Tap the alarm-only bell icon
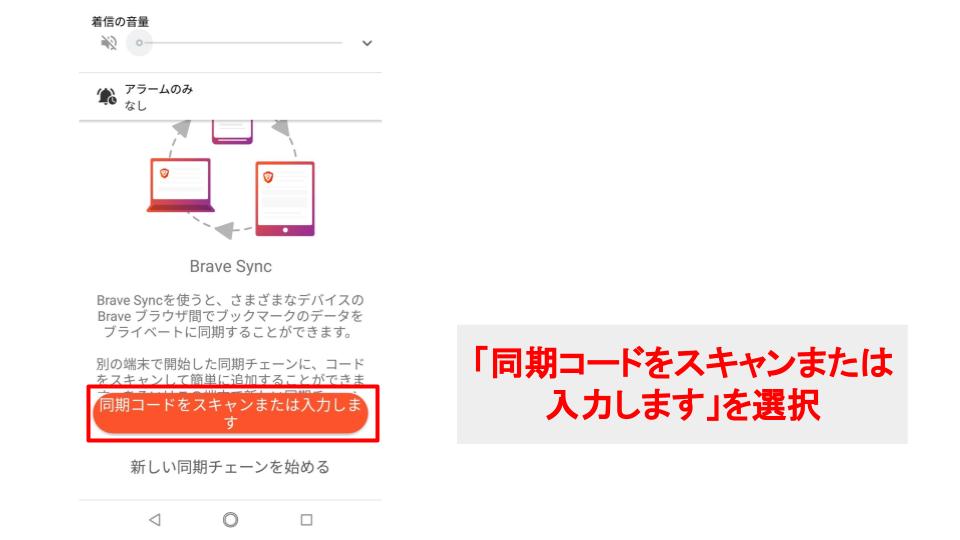The height and width of the screenshot is (540, 960). click(x=107, y=97)
